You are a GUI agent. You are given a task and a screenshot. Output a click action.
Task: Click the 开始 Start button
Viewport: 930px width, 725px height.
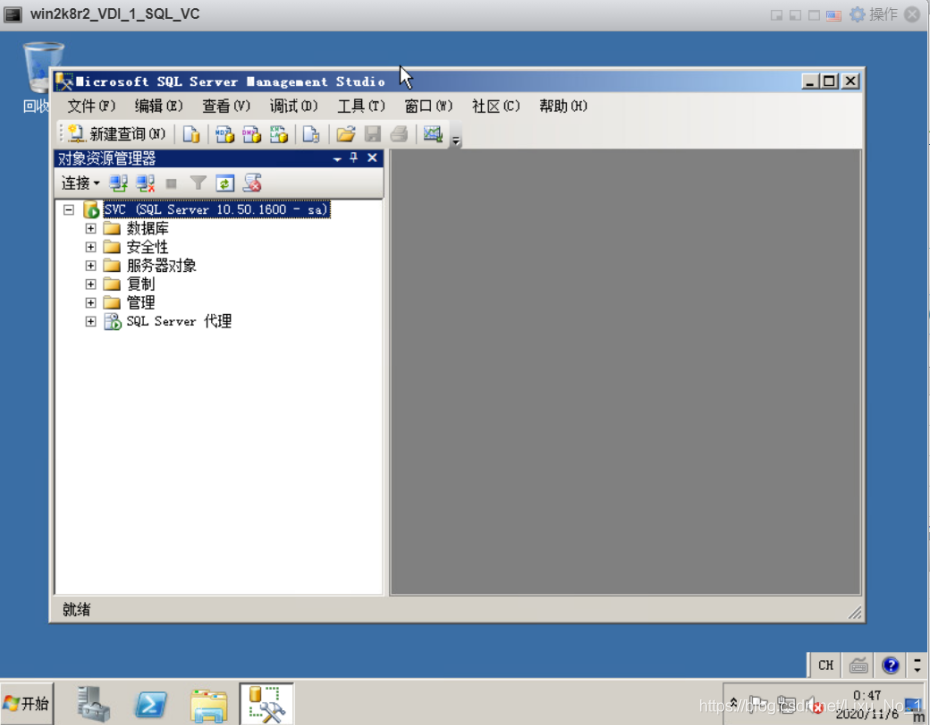[27, 704]
